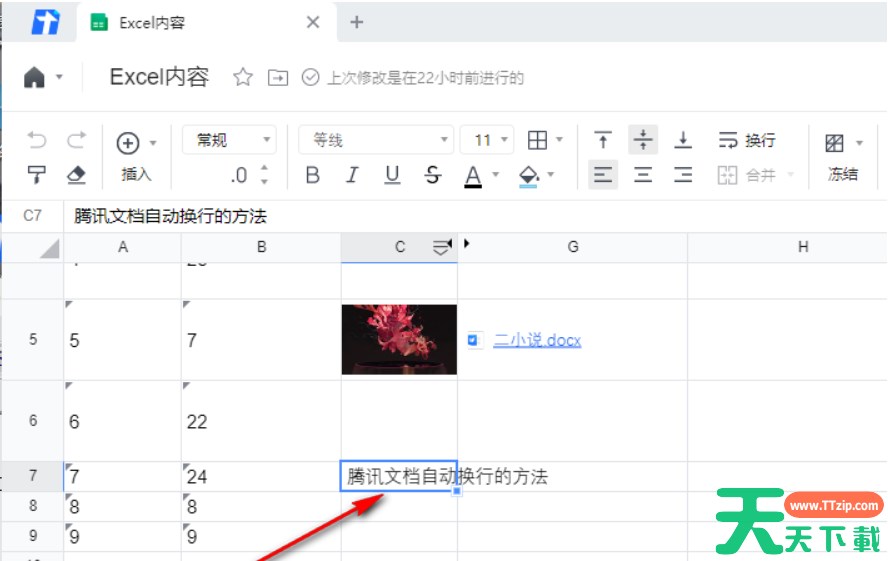Toggle underline formatting
Viewport: 888px width, 561px height.
click(392, 175)
